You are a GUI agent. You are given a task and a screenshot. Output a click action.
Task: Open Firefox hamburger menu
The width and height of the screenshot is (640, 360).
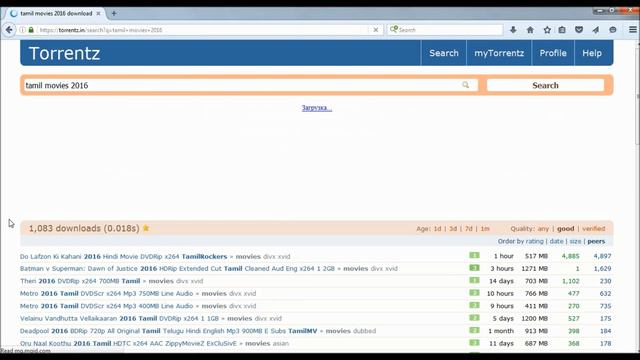tap(633, 30)
